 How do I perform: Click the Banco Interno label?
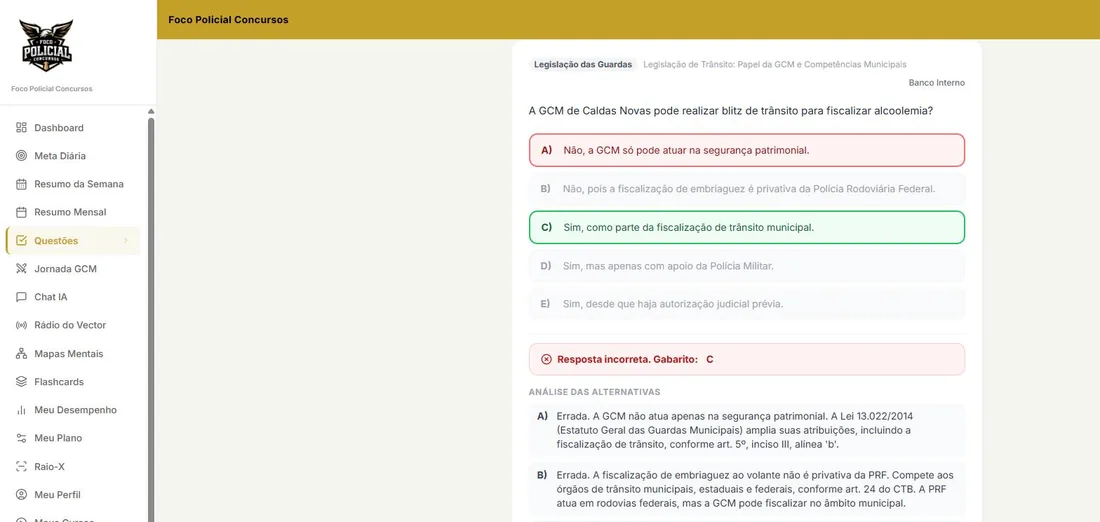[937, 83]
